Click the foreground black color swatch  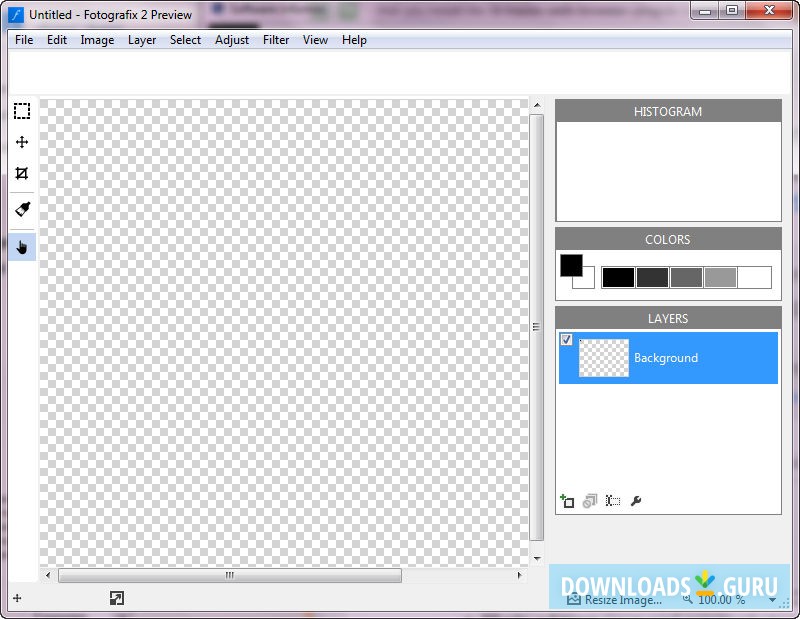[x=571, y=265]
